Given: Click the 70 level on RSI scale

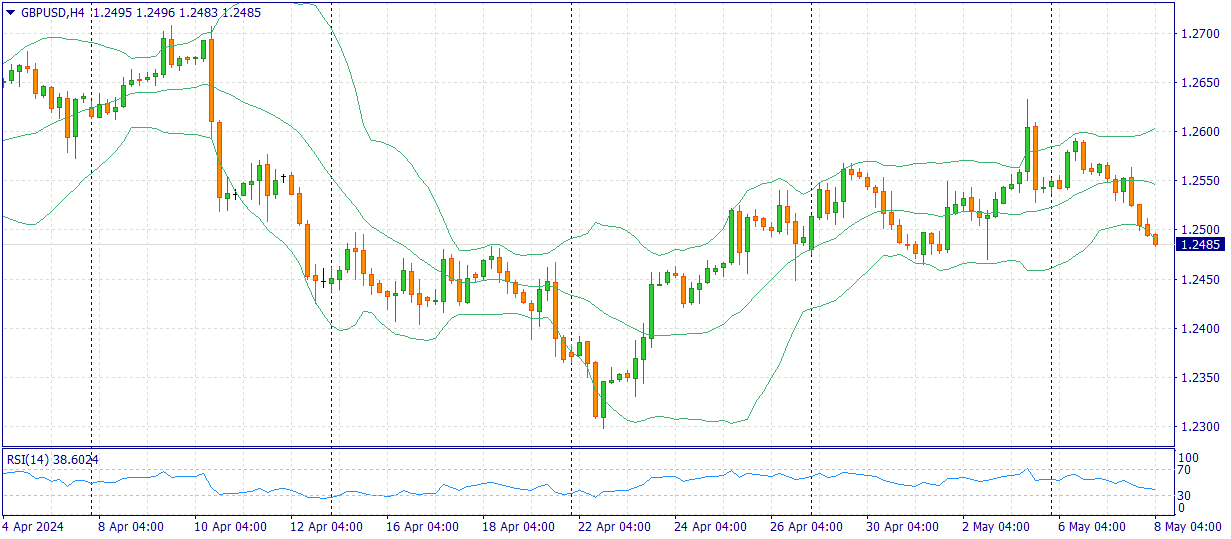Looking at the screenshot, I should pyautogui.click(x=1185, y=470).
